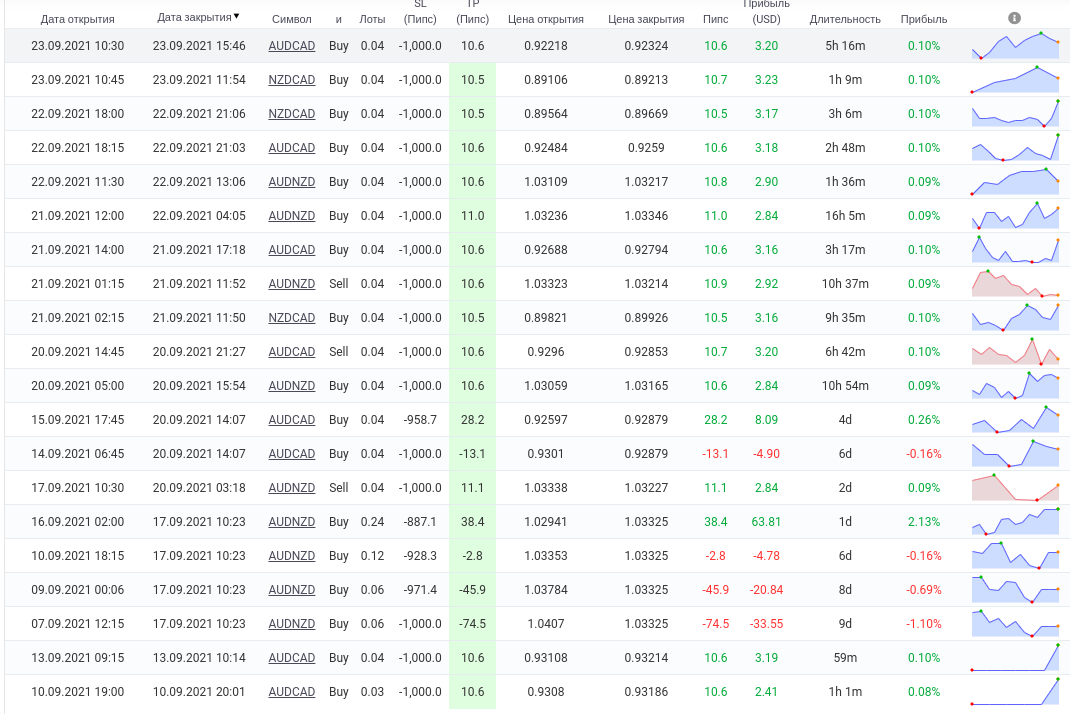Sort table by Дата открытия column

[77, 19]
